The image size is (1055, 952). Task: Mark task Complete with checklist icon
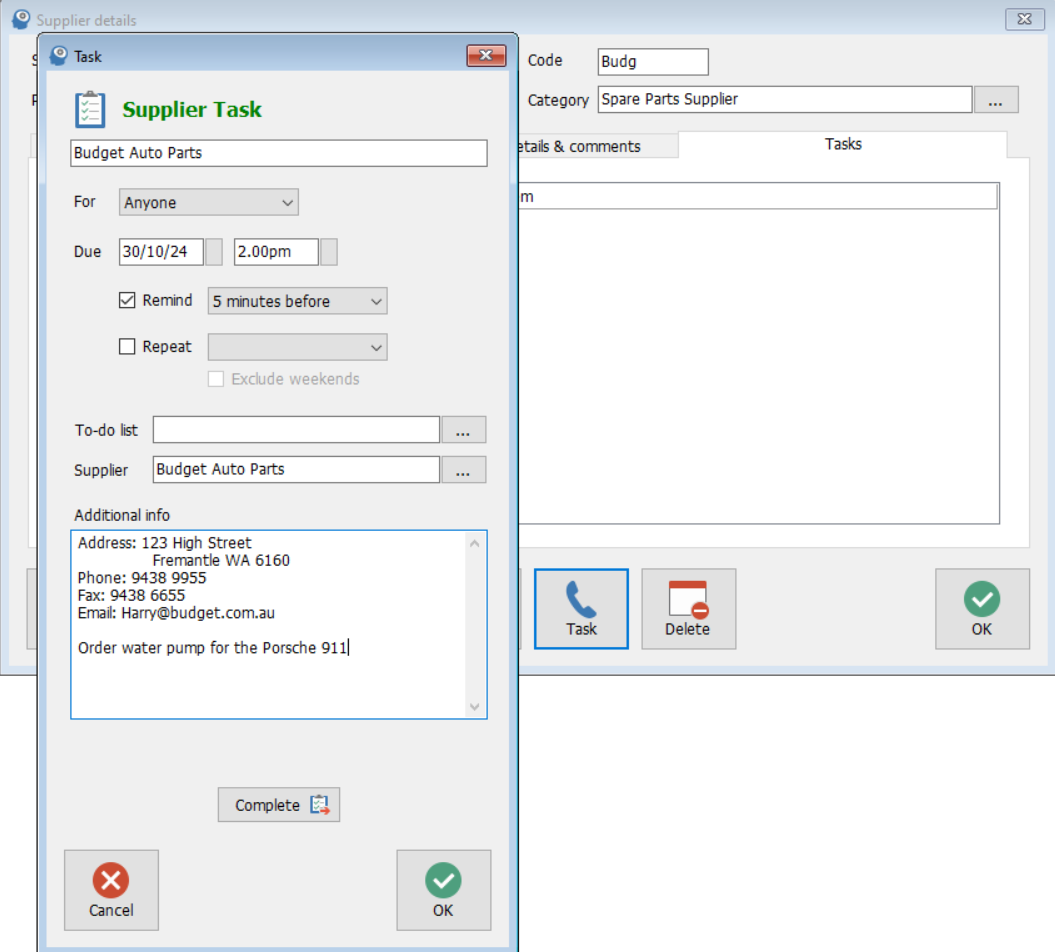point(279,805)
